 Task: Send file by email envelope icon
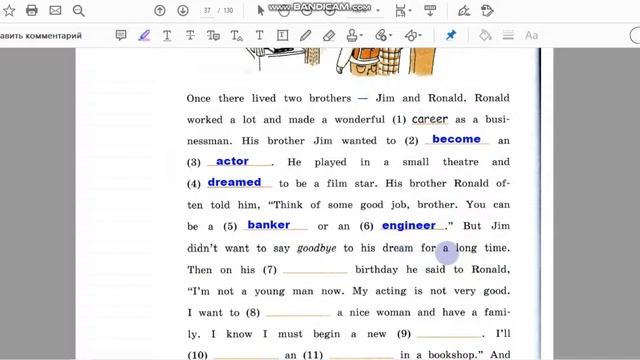click(55, 11)
